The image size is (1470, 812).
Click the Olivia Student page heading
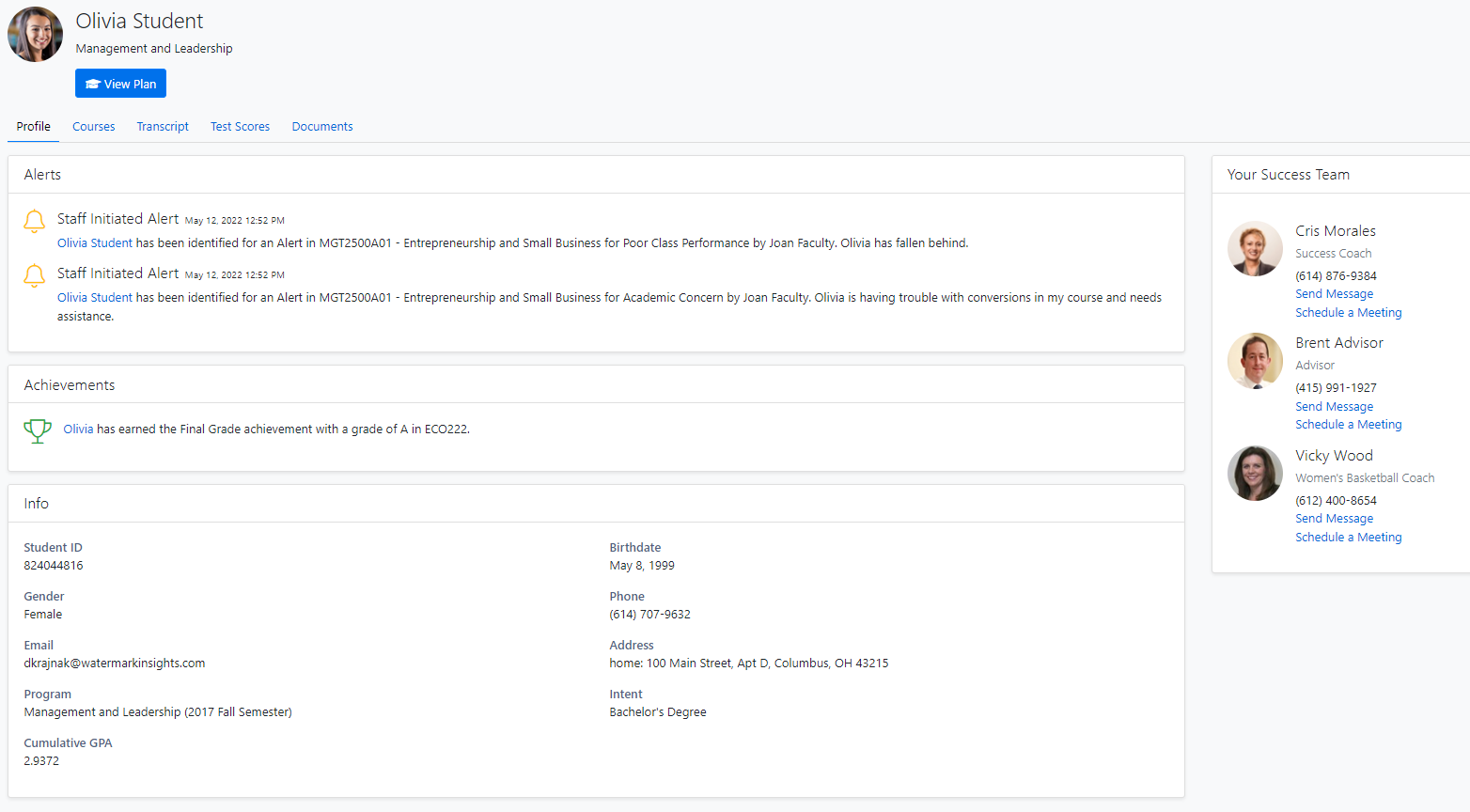(139, 21)
